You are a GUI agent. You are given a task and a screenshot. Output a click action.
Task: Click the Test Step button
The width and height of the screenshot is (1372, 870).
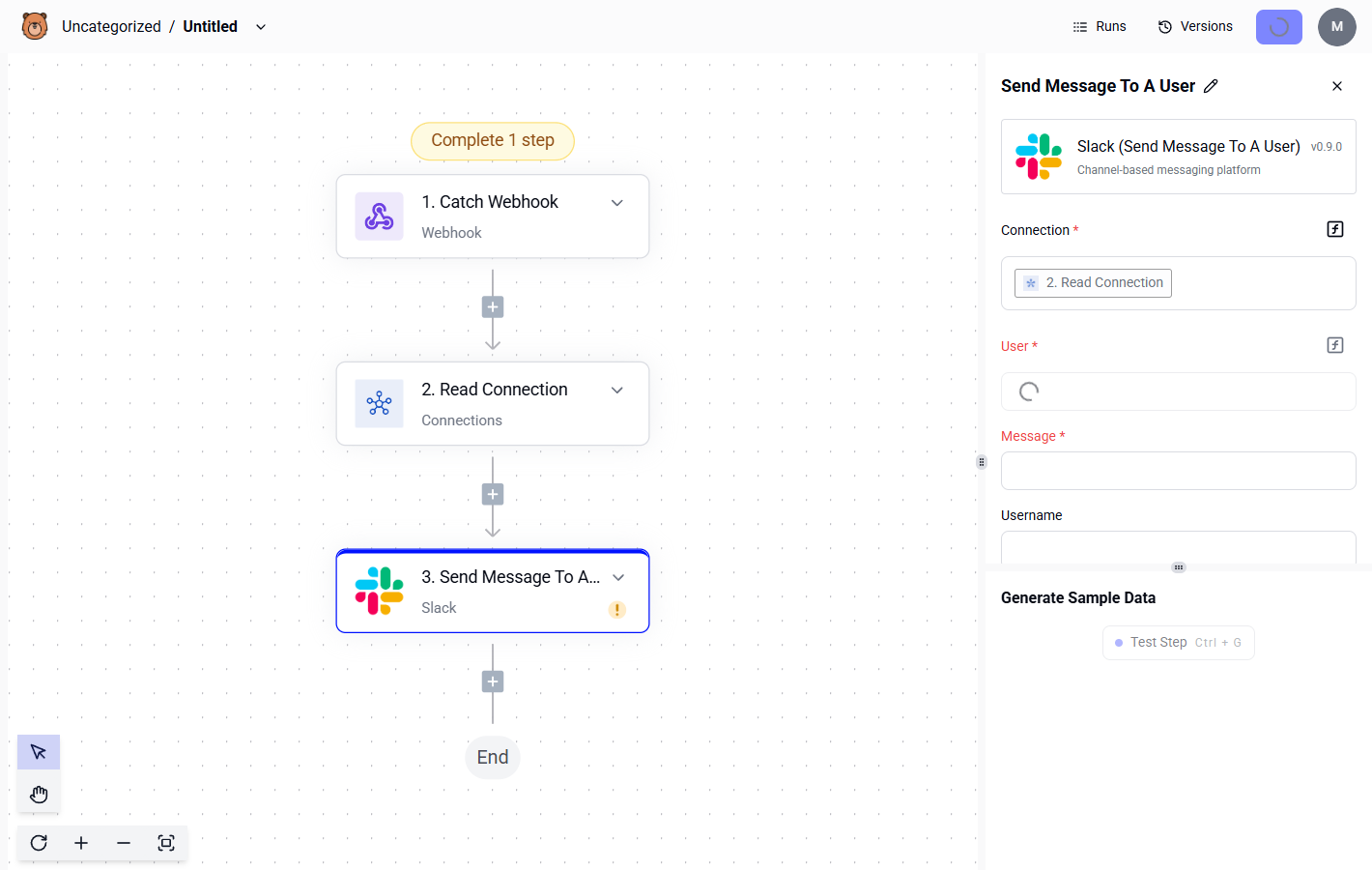tap(1178, 642)
